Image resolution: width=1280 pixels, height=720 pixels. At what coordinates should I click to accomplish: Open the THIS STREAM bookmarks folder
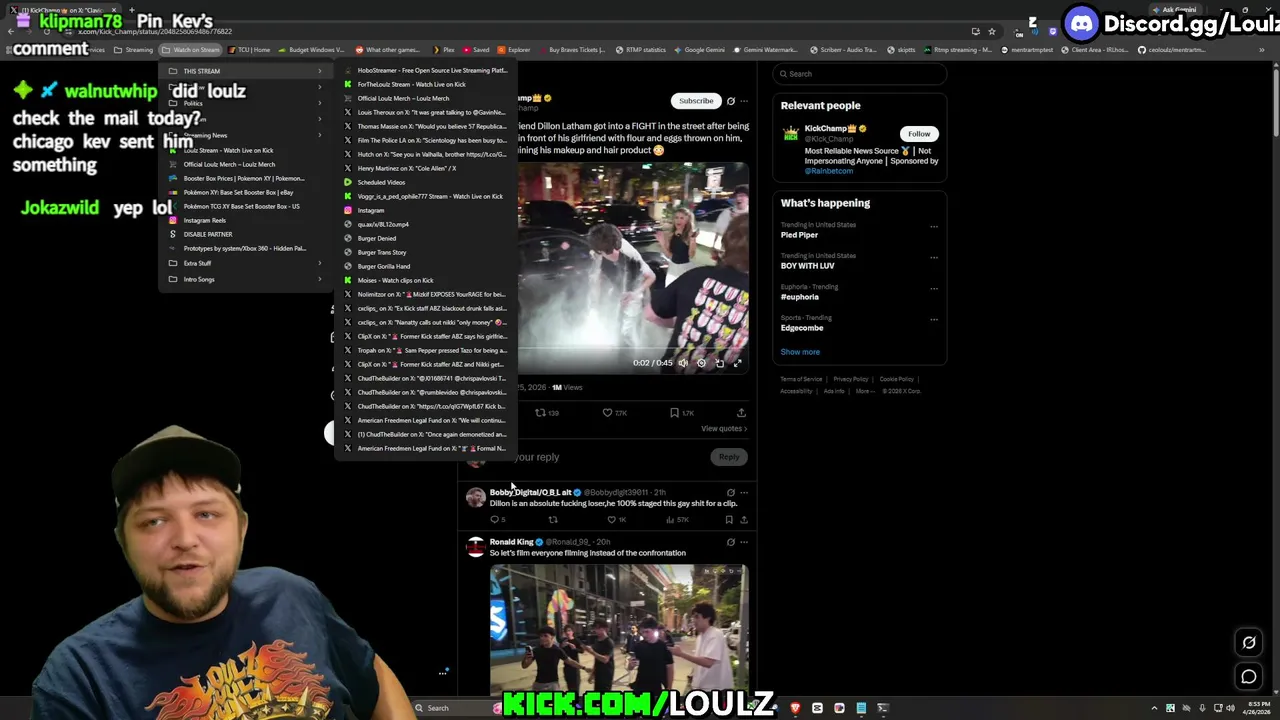pos(244,71)
